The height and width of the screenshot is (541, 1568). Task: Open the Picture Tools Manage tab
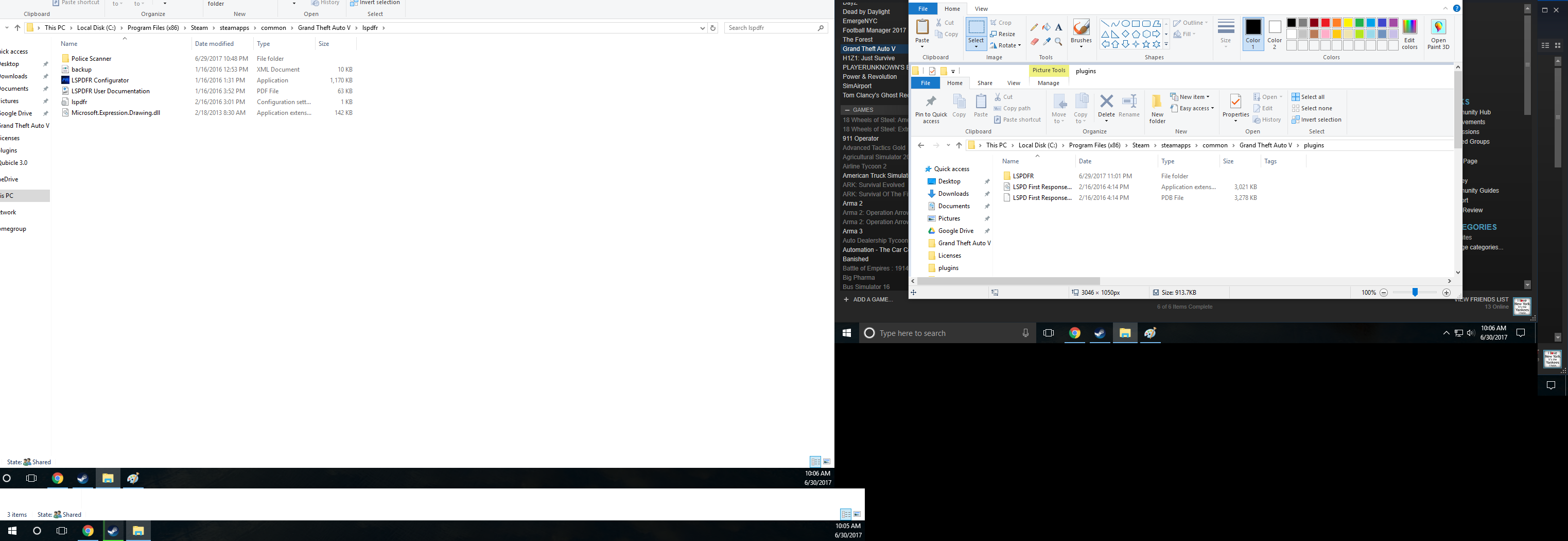pos(1048,83)
